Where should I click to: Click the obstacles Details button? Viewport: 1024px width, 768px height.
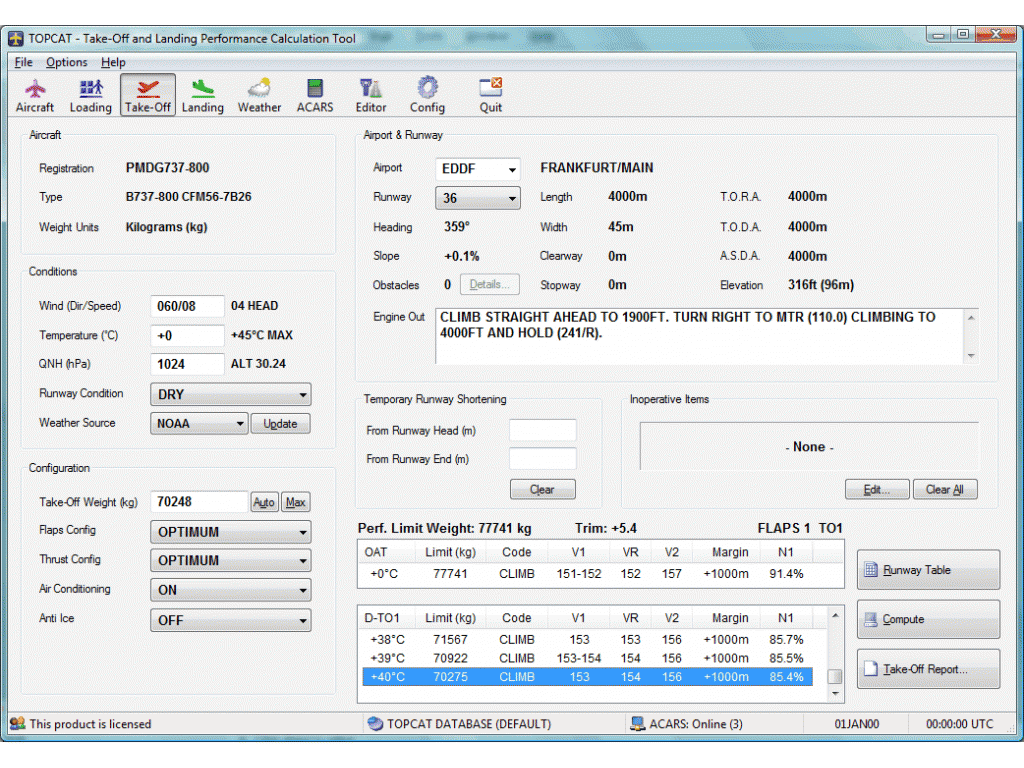(x=489, y=285)
